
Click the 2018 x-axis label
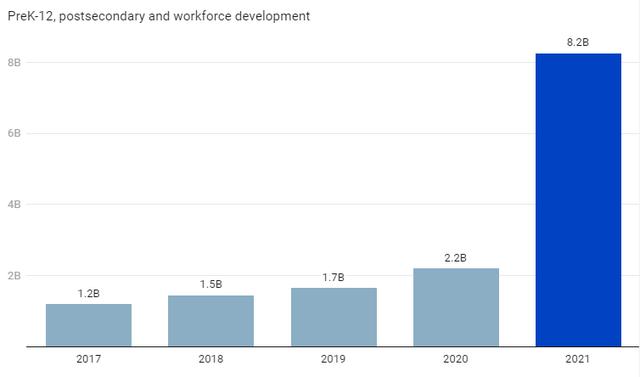pyautogui.click(x=211, y=359)
